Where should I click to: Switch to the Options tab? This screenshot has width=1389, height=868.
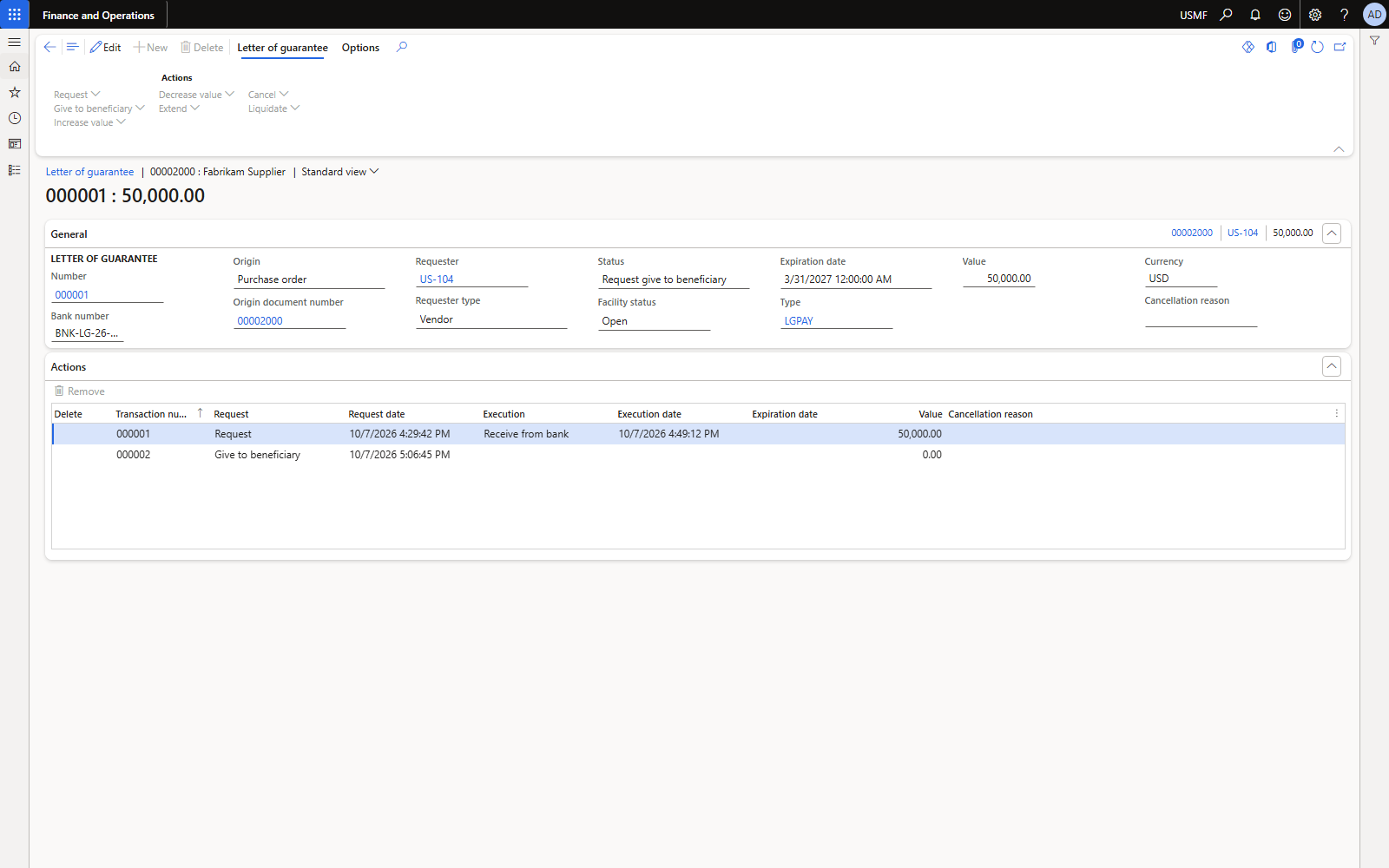click(360, 48)
